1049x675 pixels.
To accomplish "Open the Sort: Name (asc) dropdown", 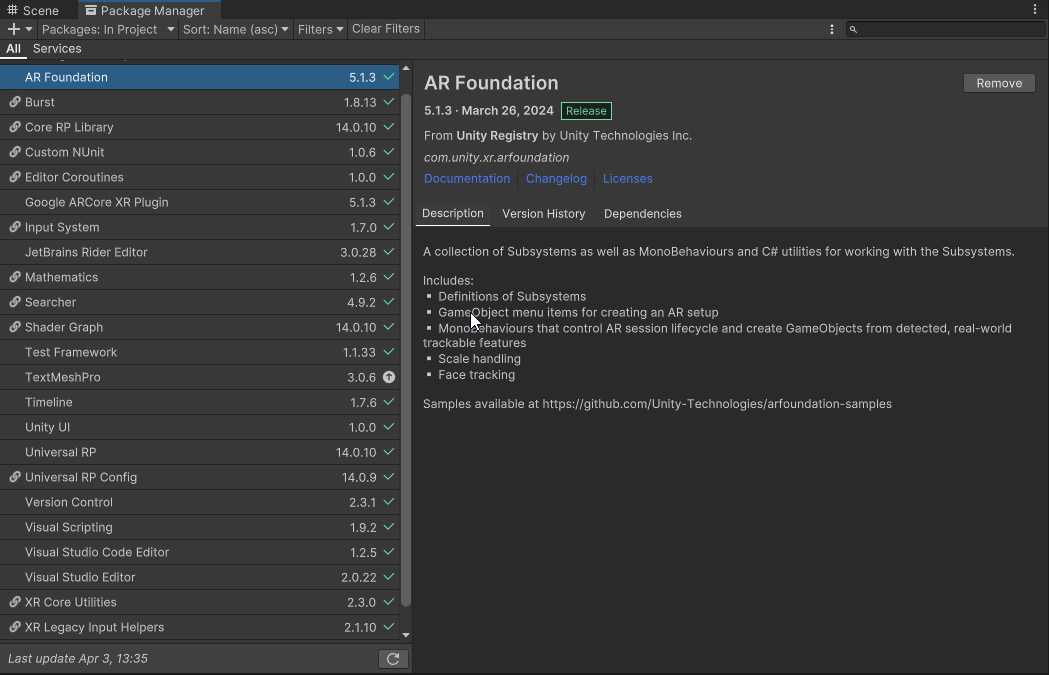I will coord(235,29).
